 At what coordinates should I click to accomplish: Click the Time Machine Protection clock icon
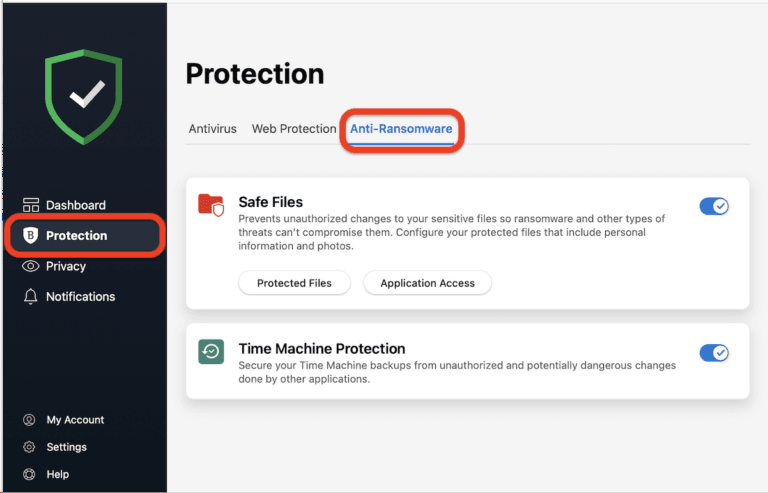coord(211,352)
